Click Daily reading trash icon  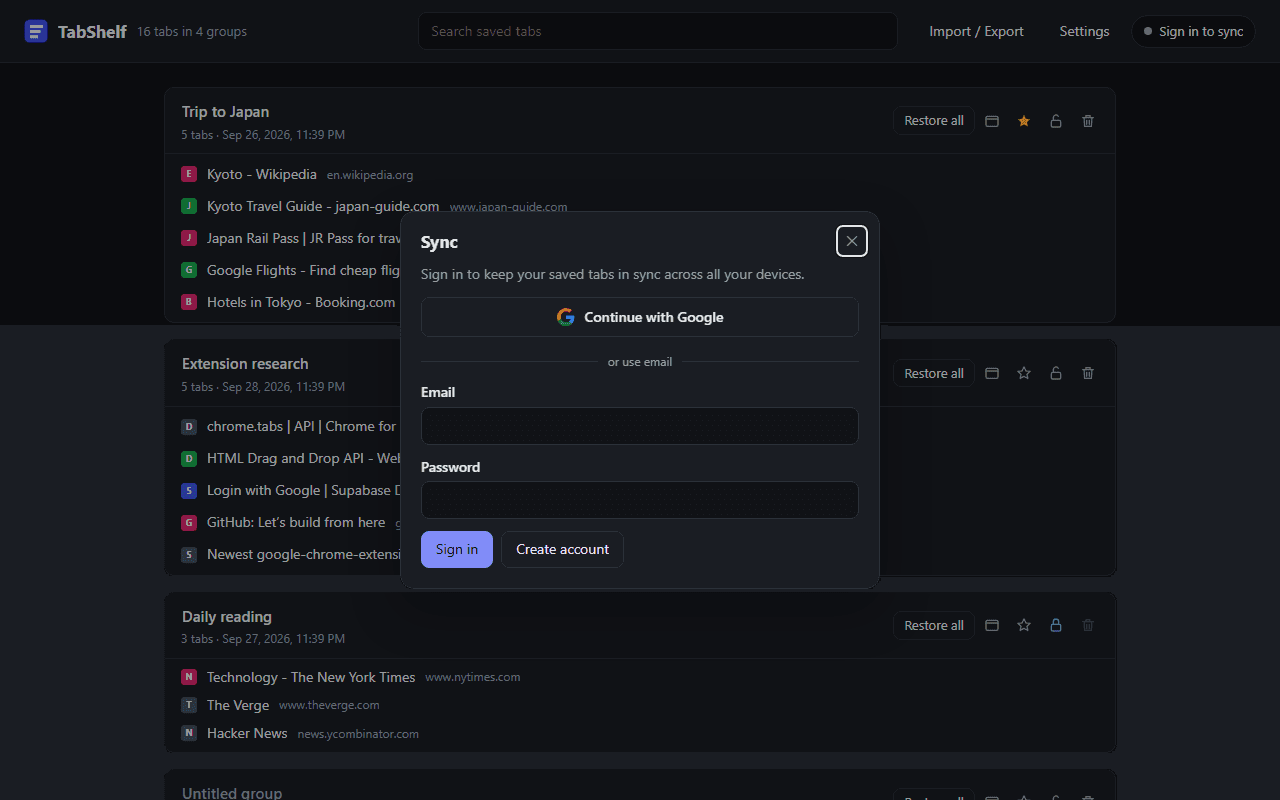[1088, 625]
